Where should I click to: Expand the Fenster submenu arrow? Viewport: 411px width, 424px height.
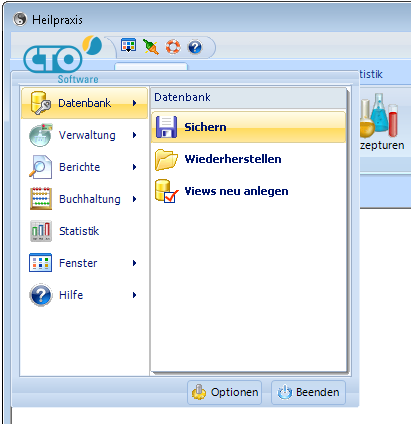134,263
